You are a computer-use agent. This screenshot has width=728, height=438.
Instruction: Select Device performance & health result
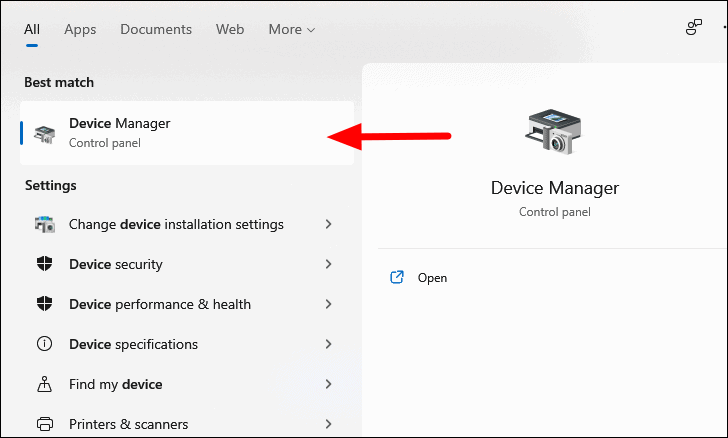coord(187,304)
